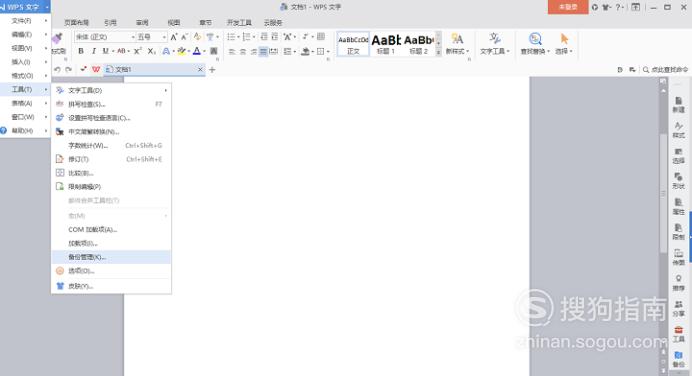Click the font color A icon
This screenshot has width=692, height=376.
[197, 51]
